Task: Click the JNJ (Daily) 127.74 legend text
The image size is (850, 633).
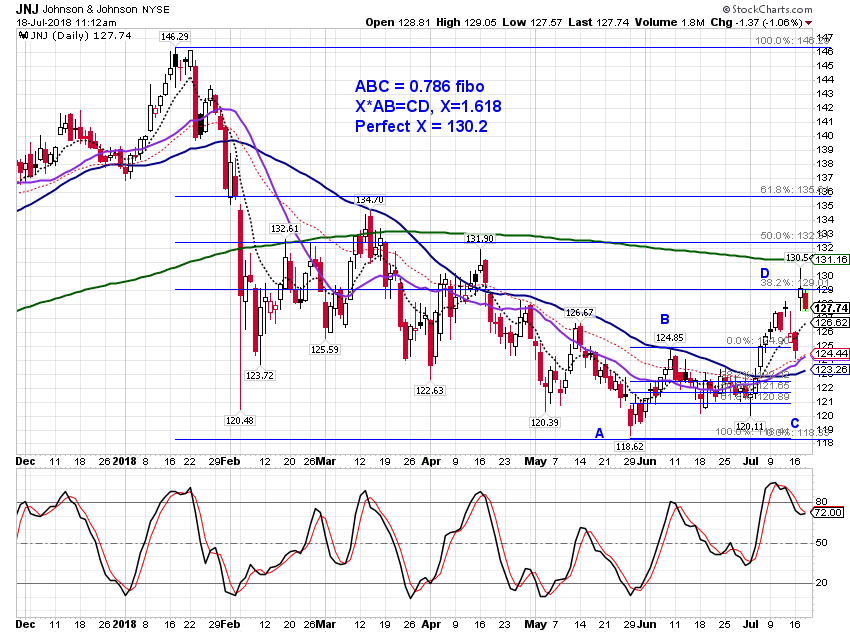Action: pos(81,35)
